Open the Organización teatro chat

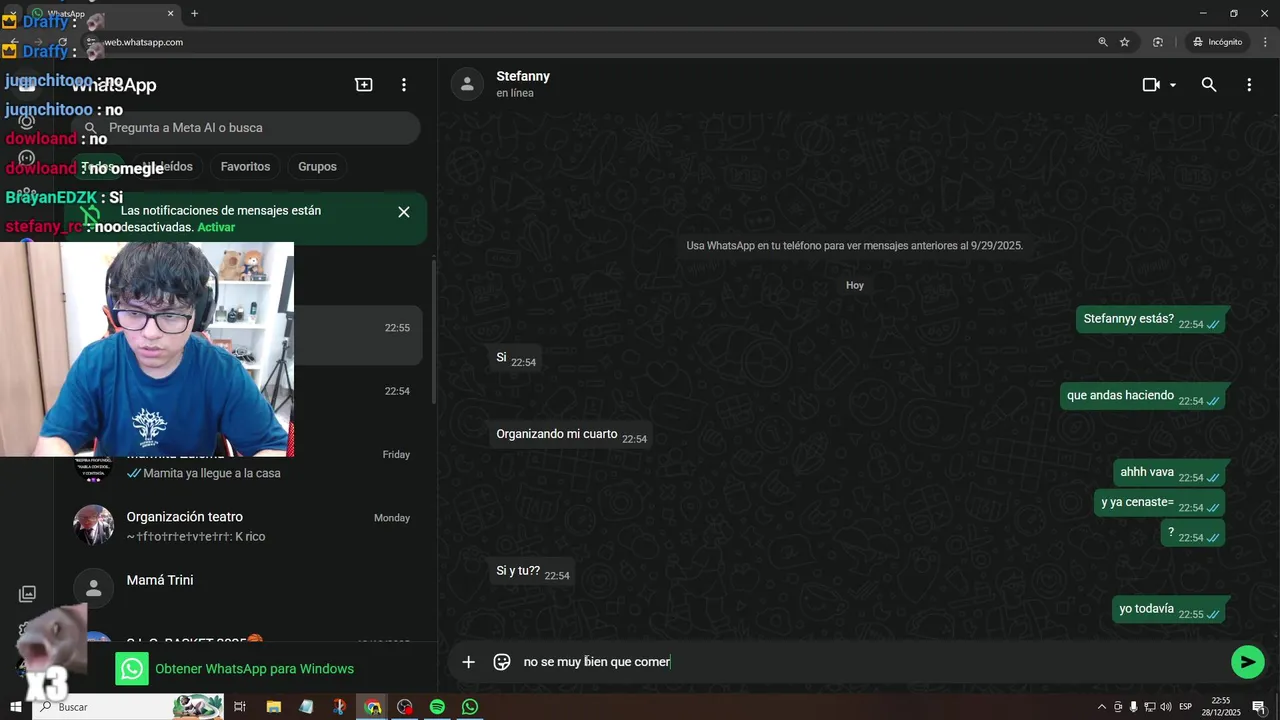click(244, 526)
